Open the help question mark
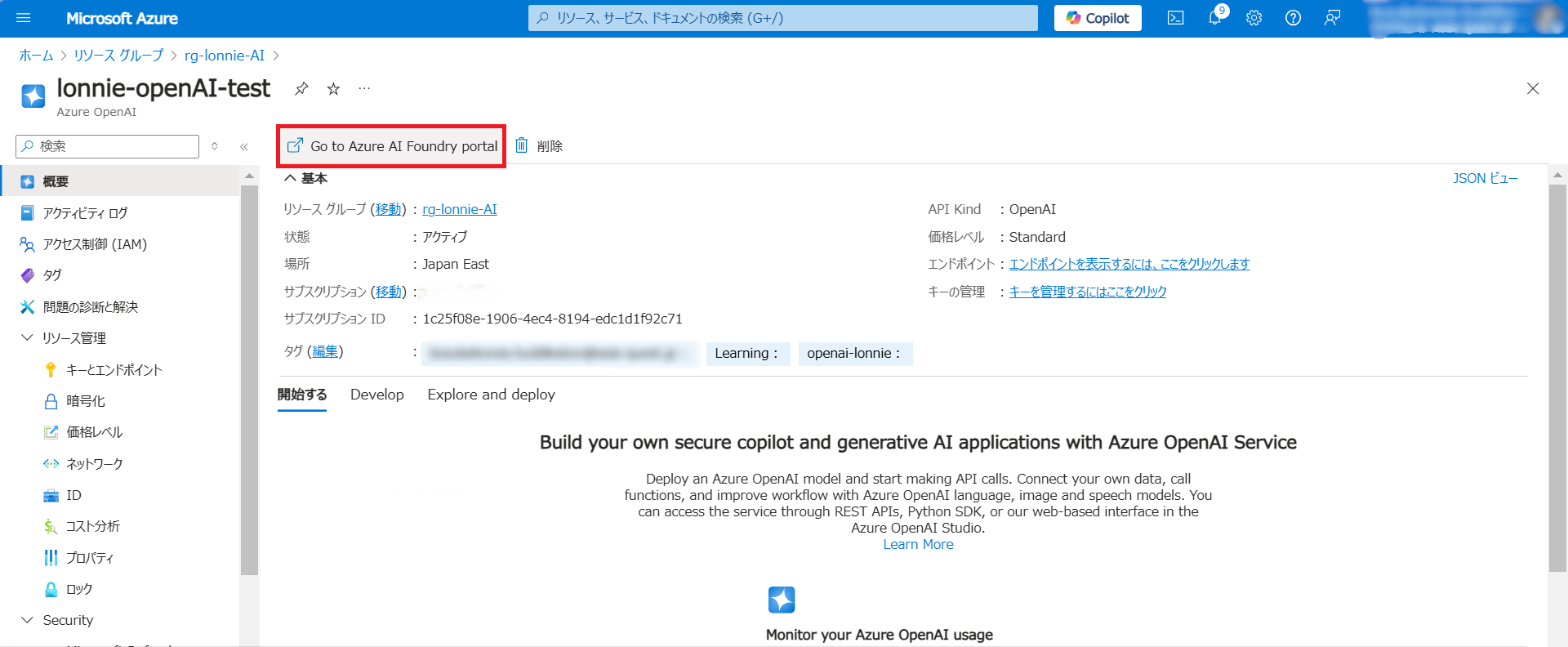Image resolution: width=1568 pixels, height=647 pixels. (x=1293, y=18)
